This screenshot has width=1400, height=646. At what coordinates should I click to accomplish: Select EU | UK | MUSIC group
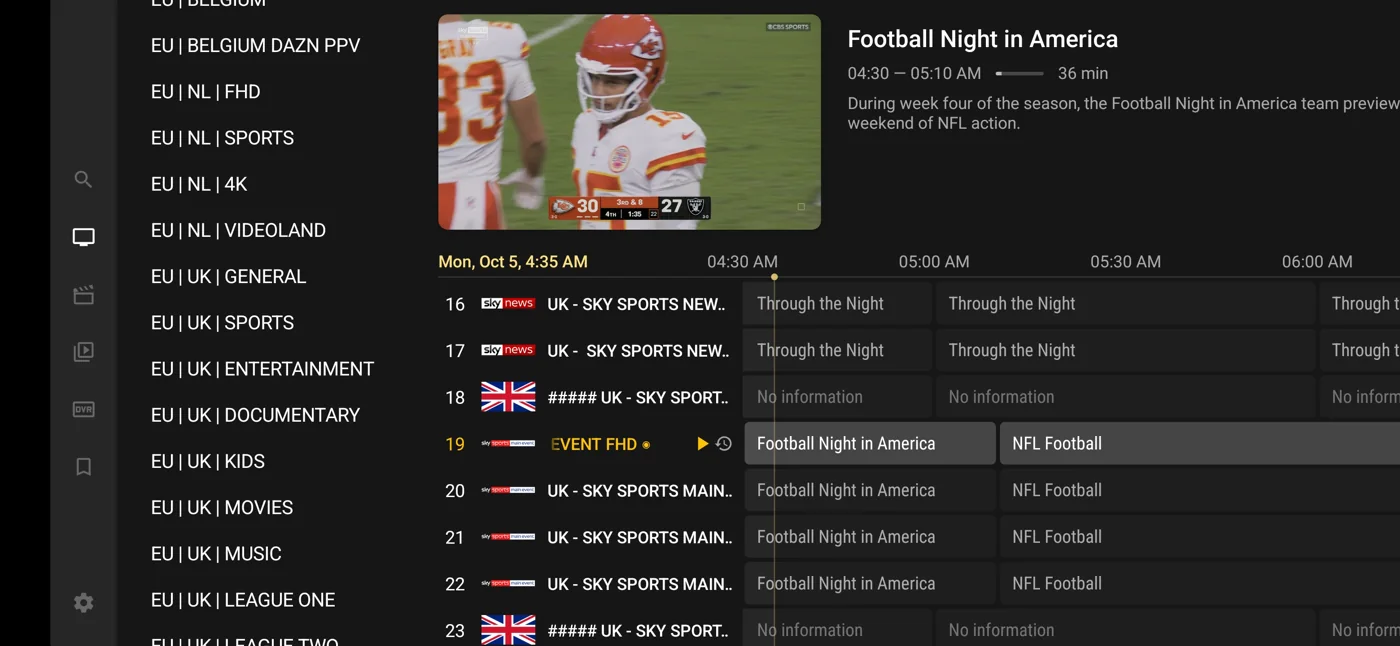[216, 554]
